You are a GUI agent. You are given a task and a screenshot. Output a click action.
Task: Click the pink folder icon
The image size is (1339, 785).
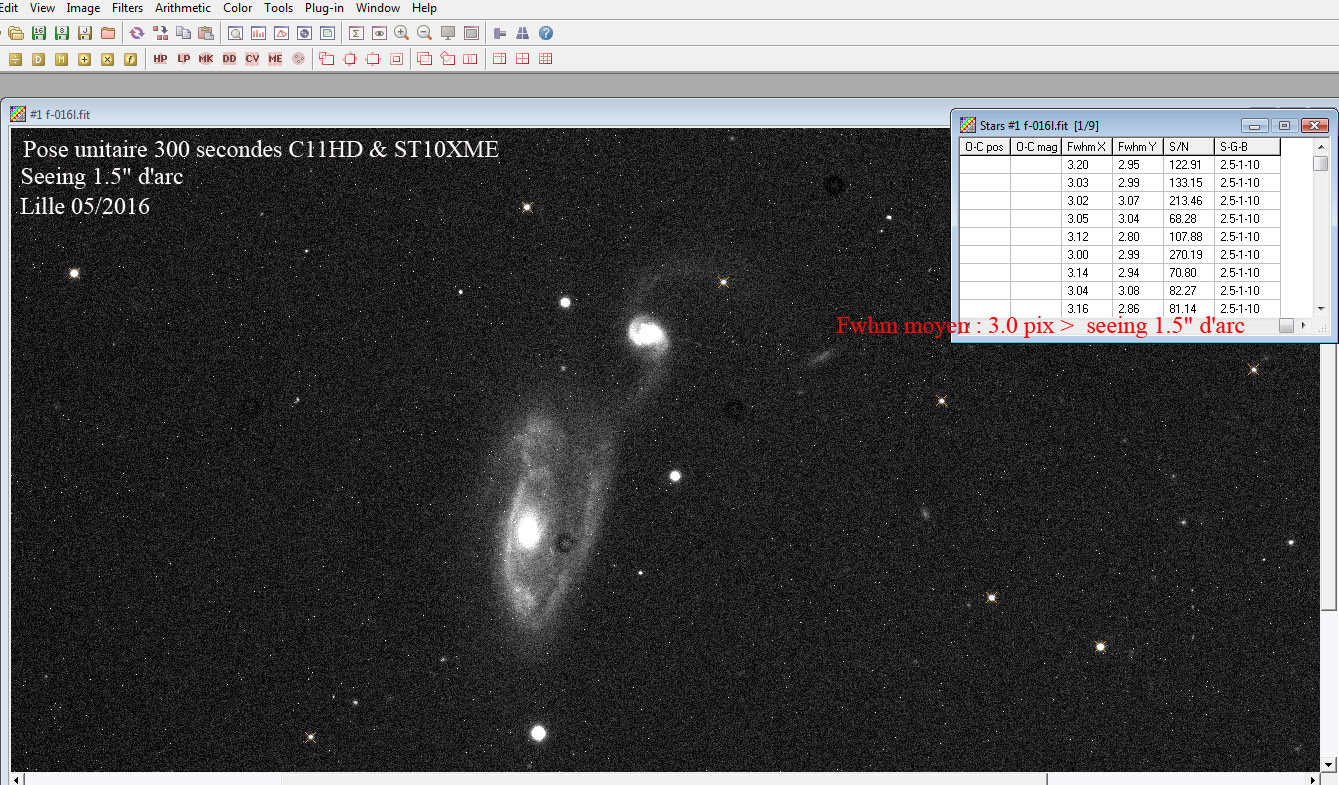(108, 33)
